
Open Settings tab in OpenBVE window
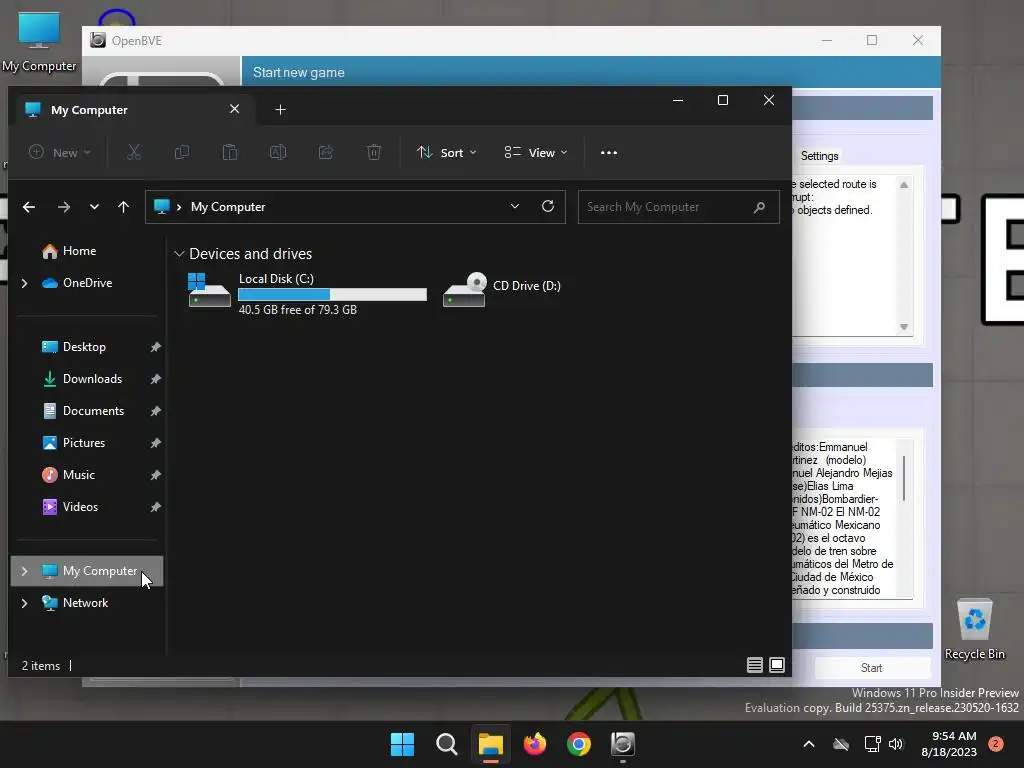pyautogui.click(x=819, y=156)
